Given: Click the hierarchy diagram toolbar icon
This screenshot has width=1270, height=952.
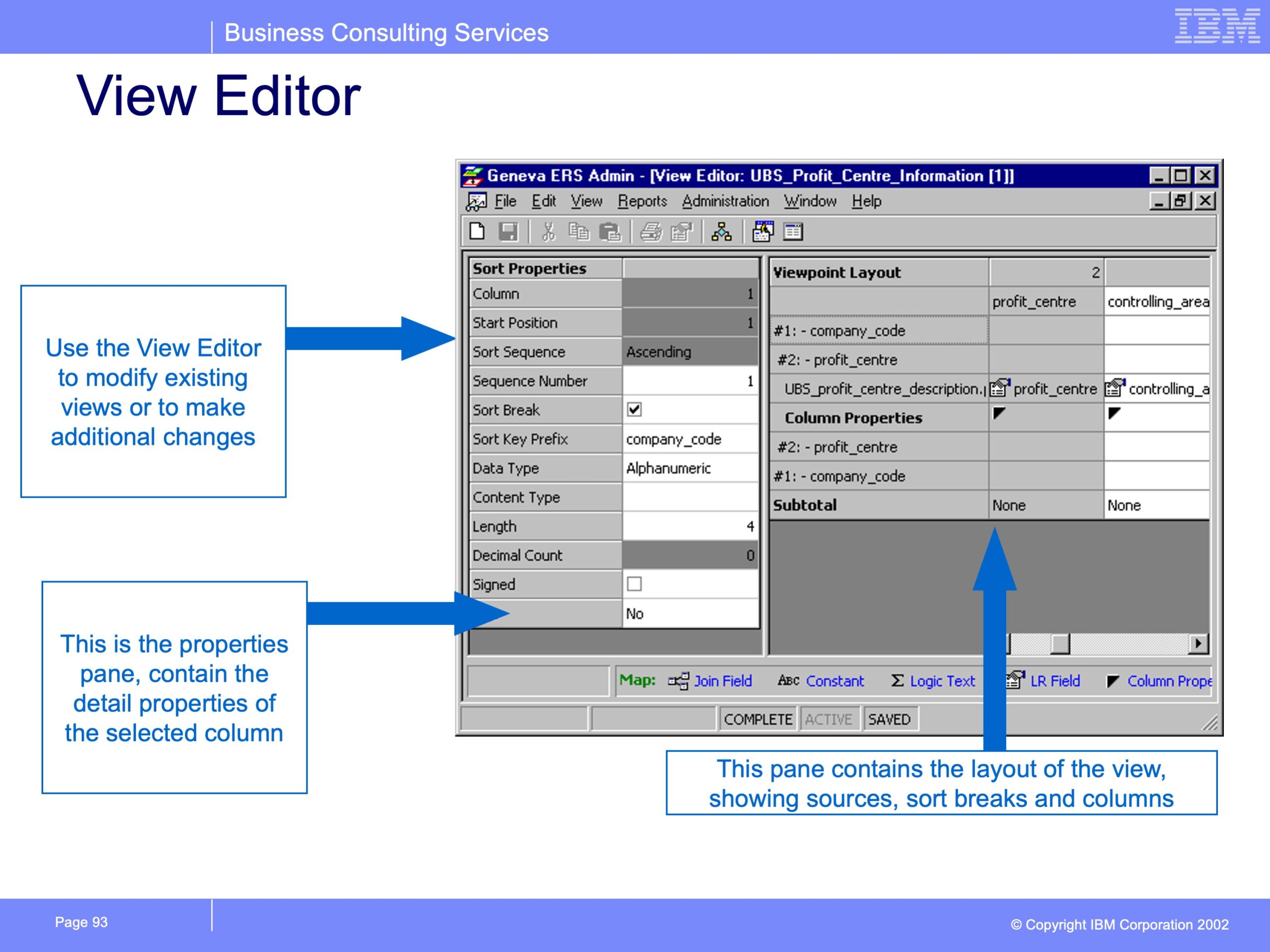Looking at the screenshot, I should [722, 232].
